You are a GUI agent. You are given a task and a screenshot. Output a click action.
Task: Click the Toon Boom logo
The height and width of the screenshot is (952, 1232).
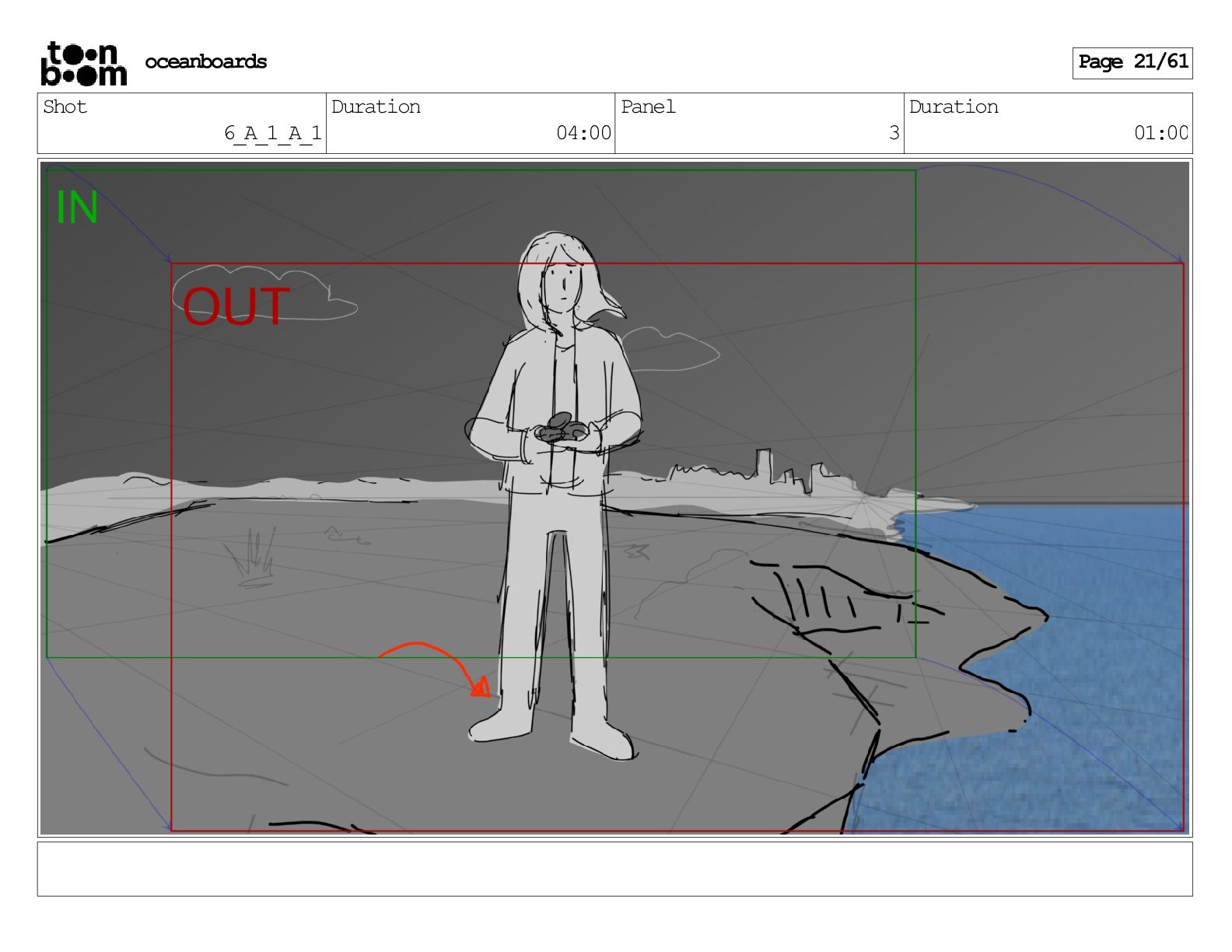point(83,63)
